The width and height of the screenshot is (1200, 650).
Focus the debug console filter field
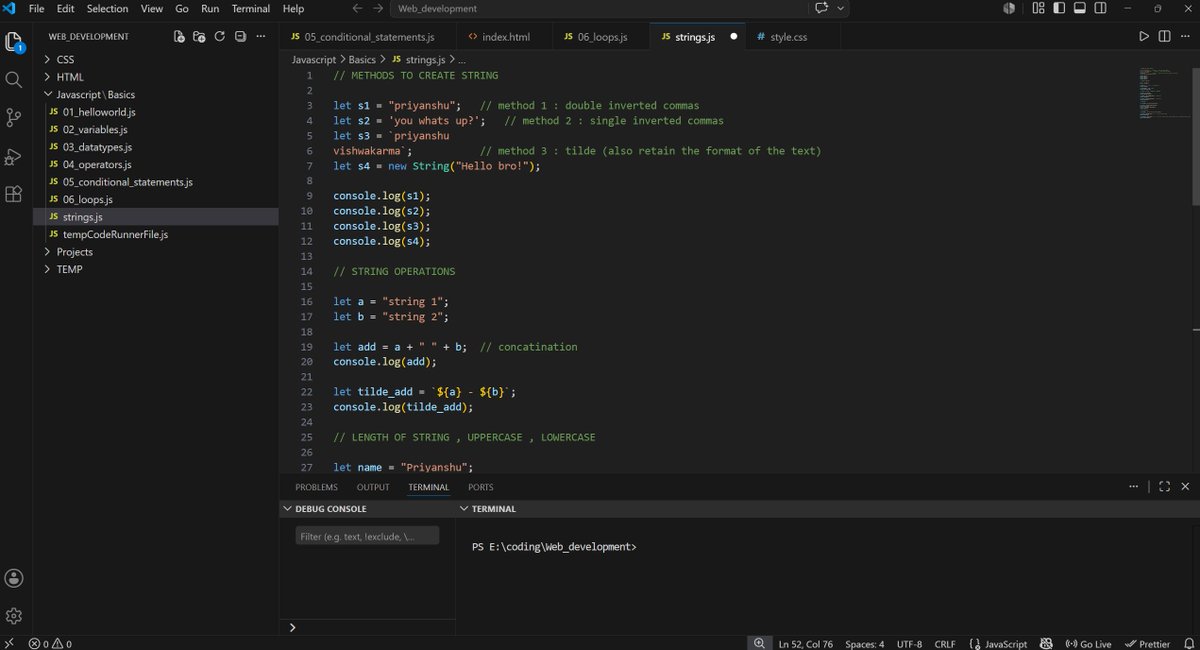pos(367,536)
